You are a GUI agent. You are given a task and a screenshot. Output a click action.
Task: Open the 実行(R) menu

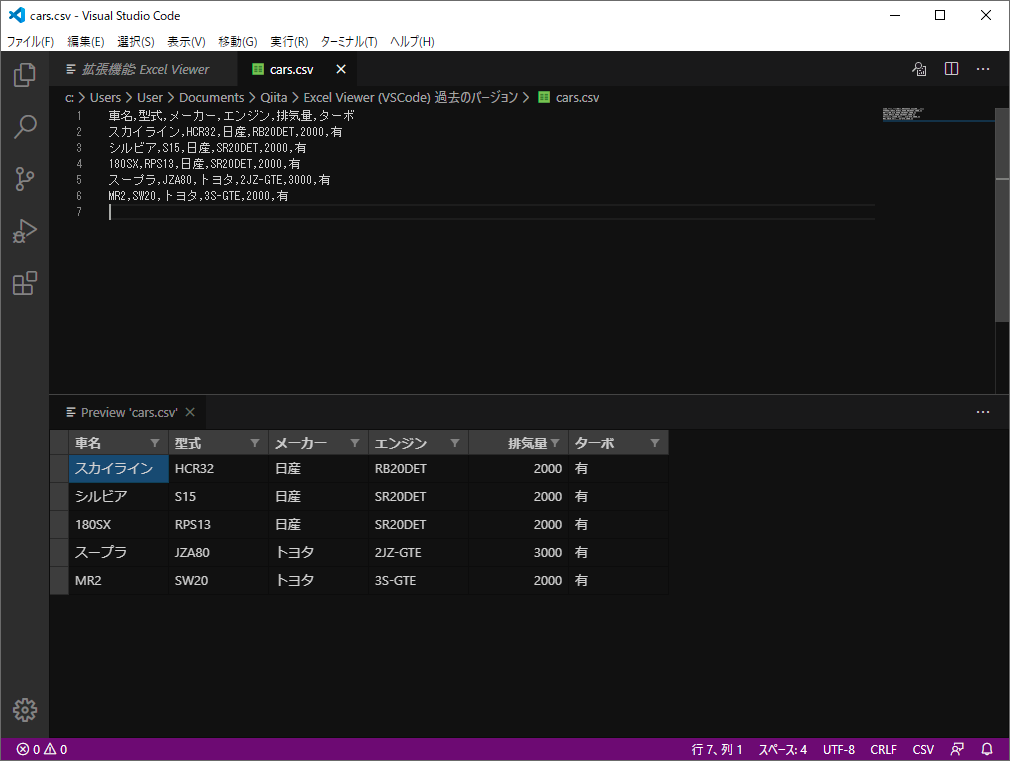[x=289, y=42]
